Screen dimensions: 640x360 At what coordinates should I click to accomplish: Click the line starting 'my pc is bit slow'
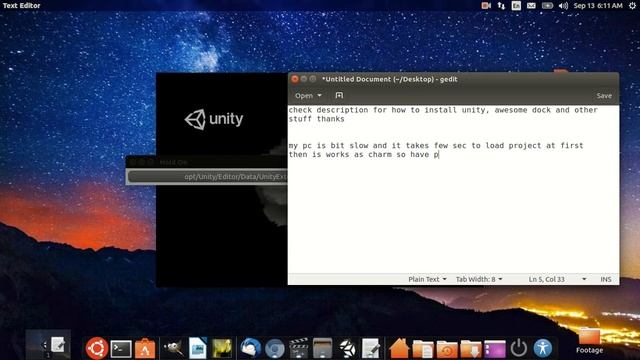(436, 146)
